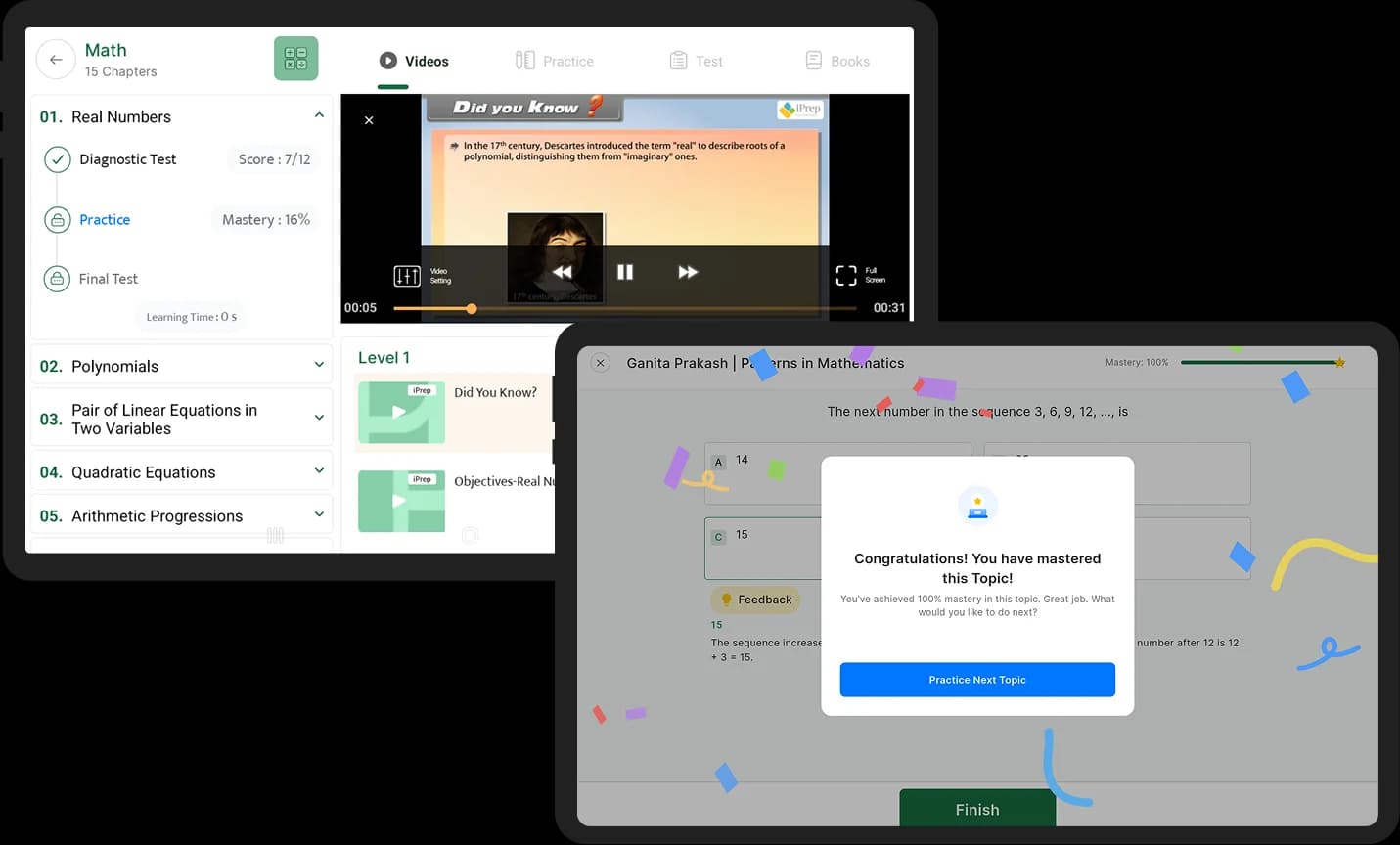Switch to the Books tab
Viewport: 1400px width, 845px height.
pyautogui.click(x=837, y=61)
